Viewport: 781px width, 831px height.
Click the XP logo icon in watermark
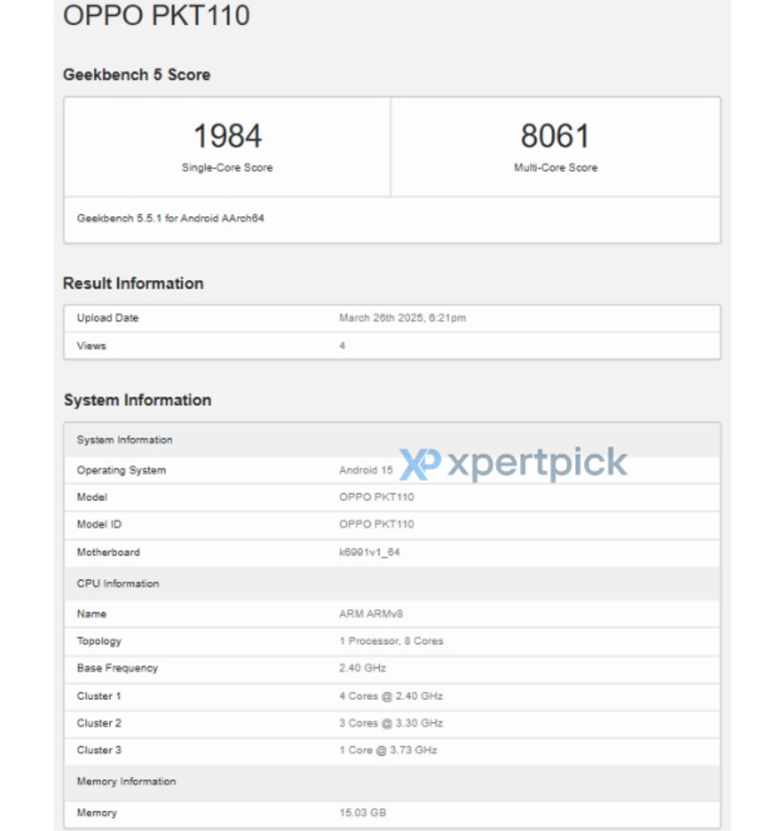point(420,464)
